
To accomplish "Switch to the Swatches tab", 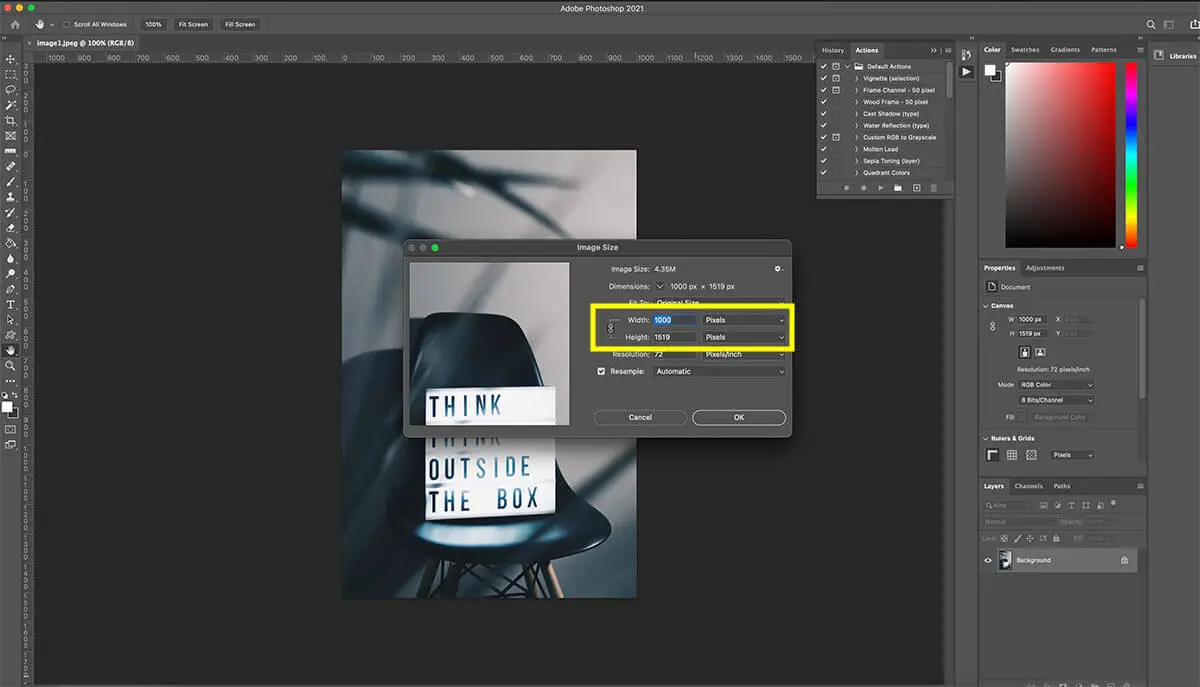I will [x=1025, y=50].
